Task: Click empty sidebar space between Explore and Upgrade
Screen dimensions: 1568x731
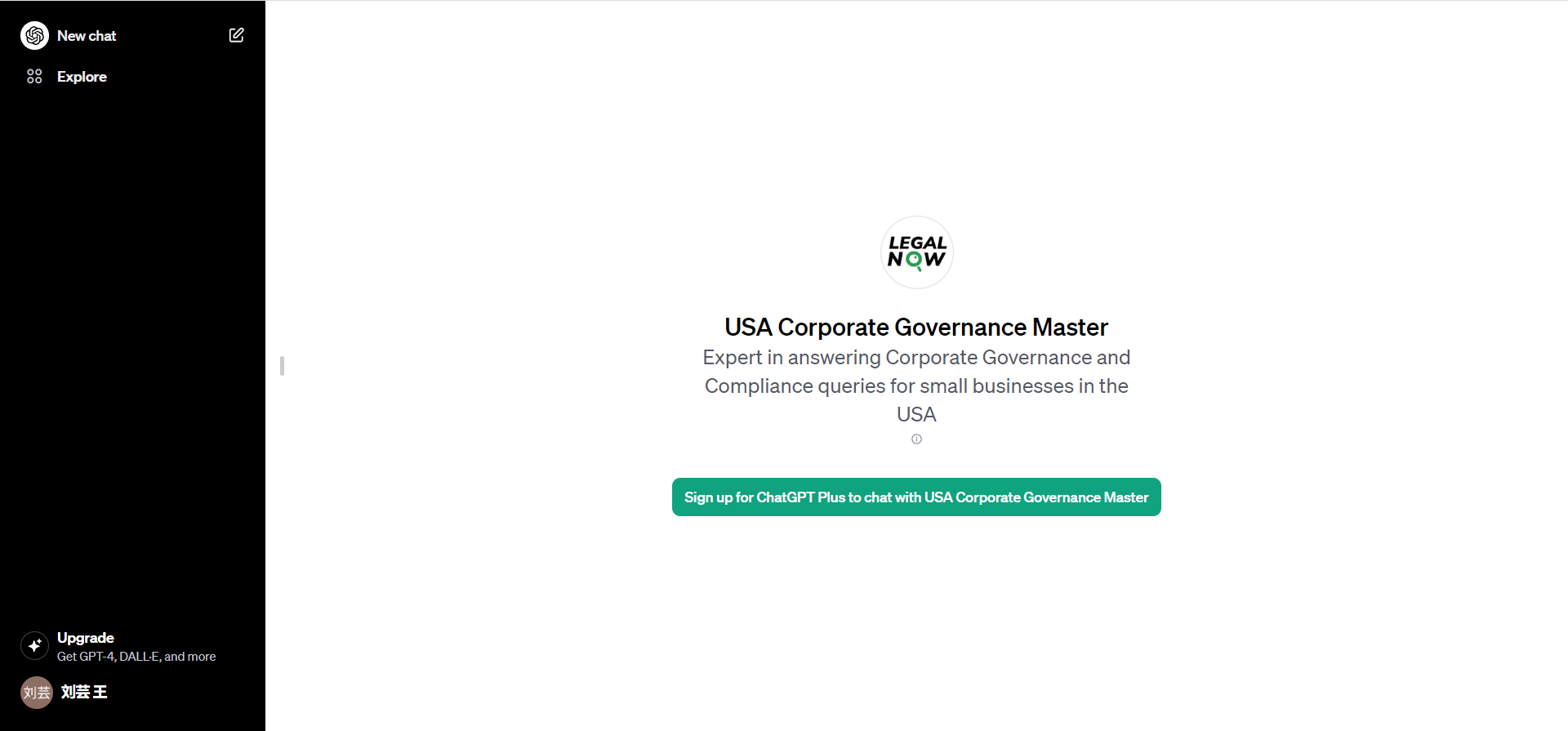Action: [132, 351]
